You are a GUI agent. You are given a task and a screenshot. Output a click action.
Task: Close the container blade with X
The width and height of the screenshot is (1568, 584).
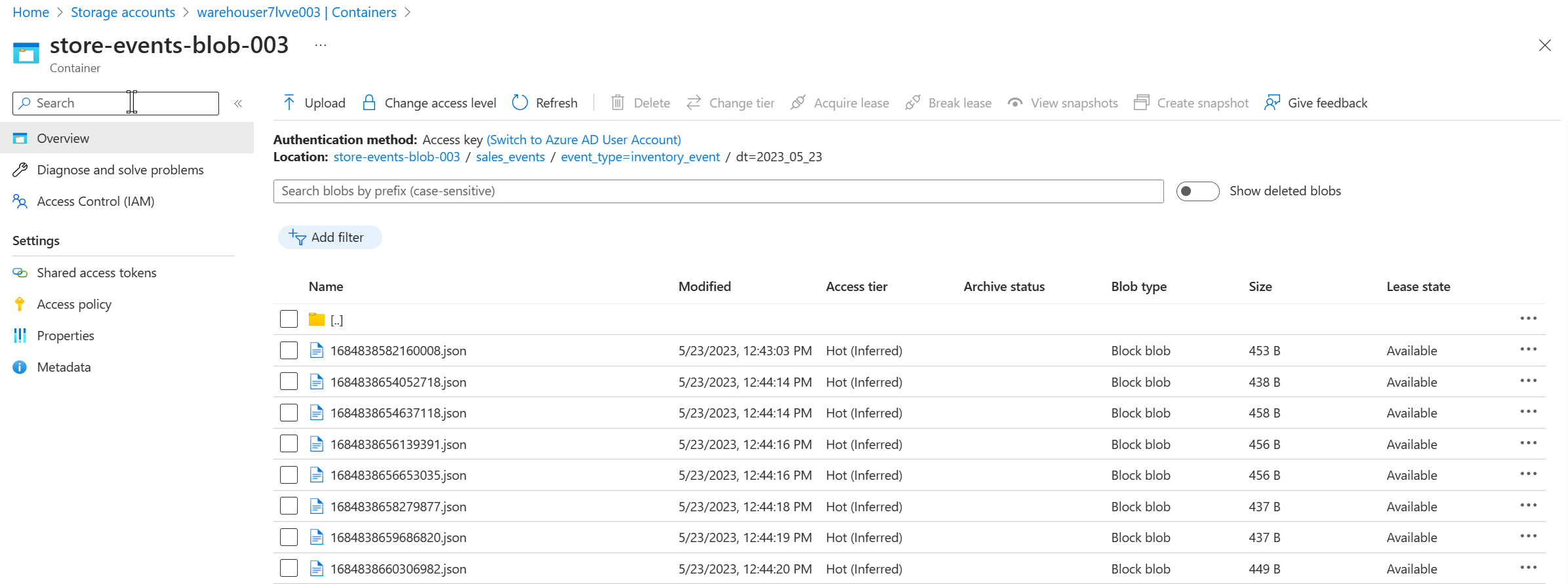1544,45
